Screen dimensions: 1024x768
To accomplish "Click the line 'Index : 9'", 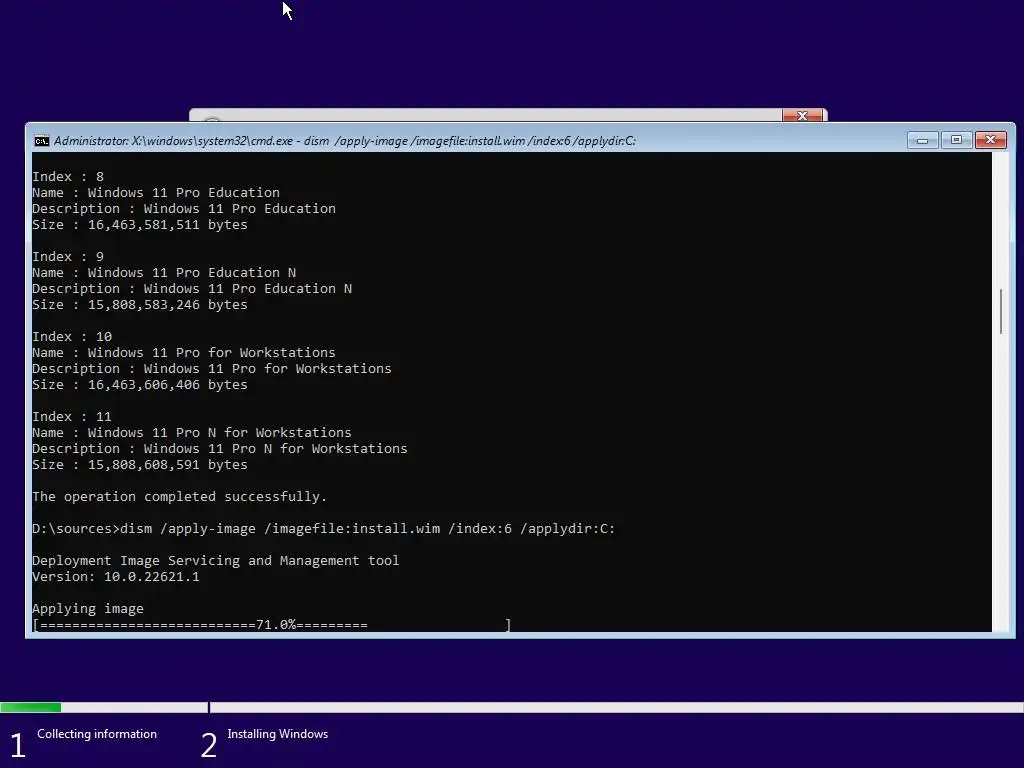I will coord(68,257).
